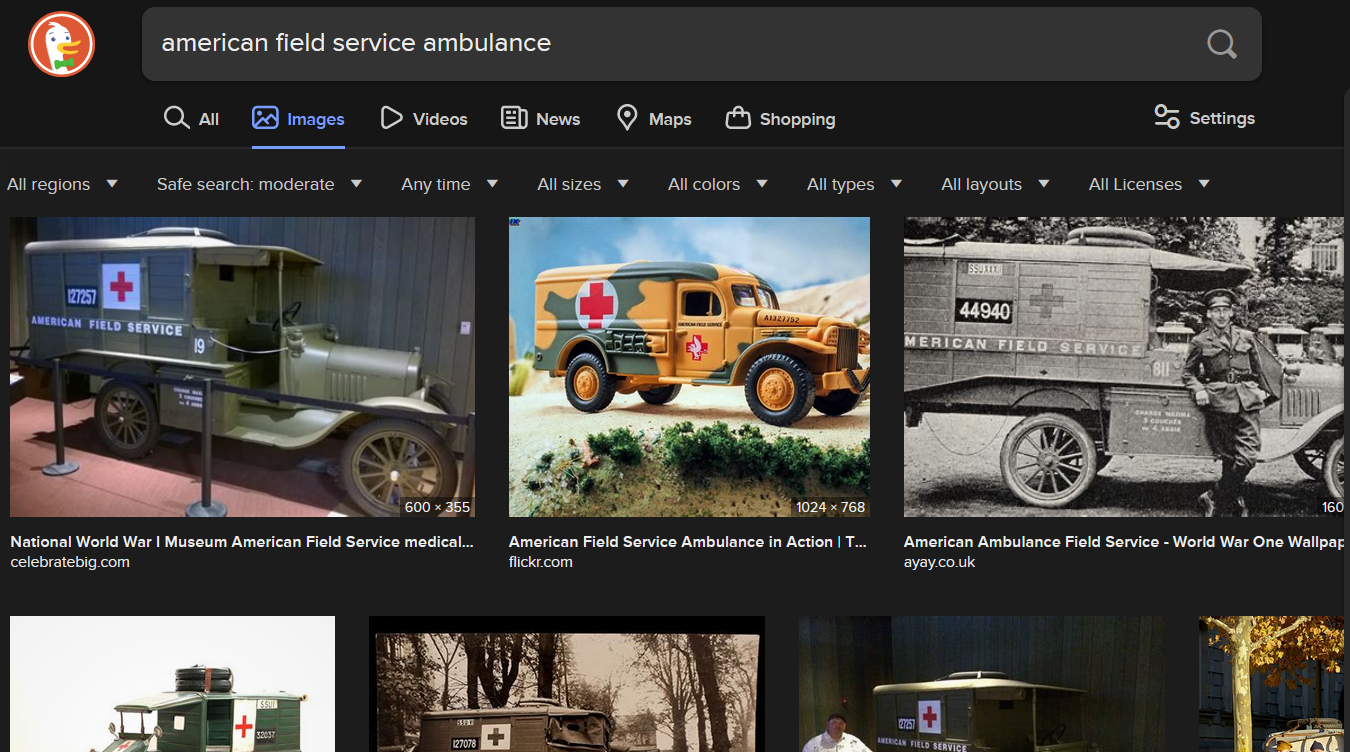The height and width of the screenshot is (752, 1350).
Task: Open the All colors filter dropdown
Action: pyautogui.click(x=717, y=184)
